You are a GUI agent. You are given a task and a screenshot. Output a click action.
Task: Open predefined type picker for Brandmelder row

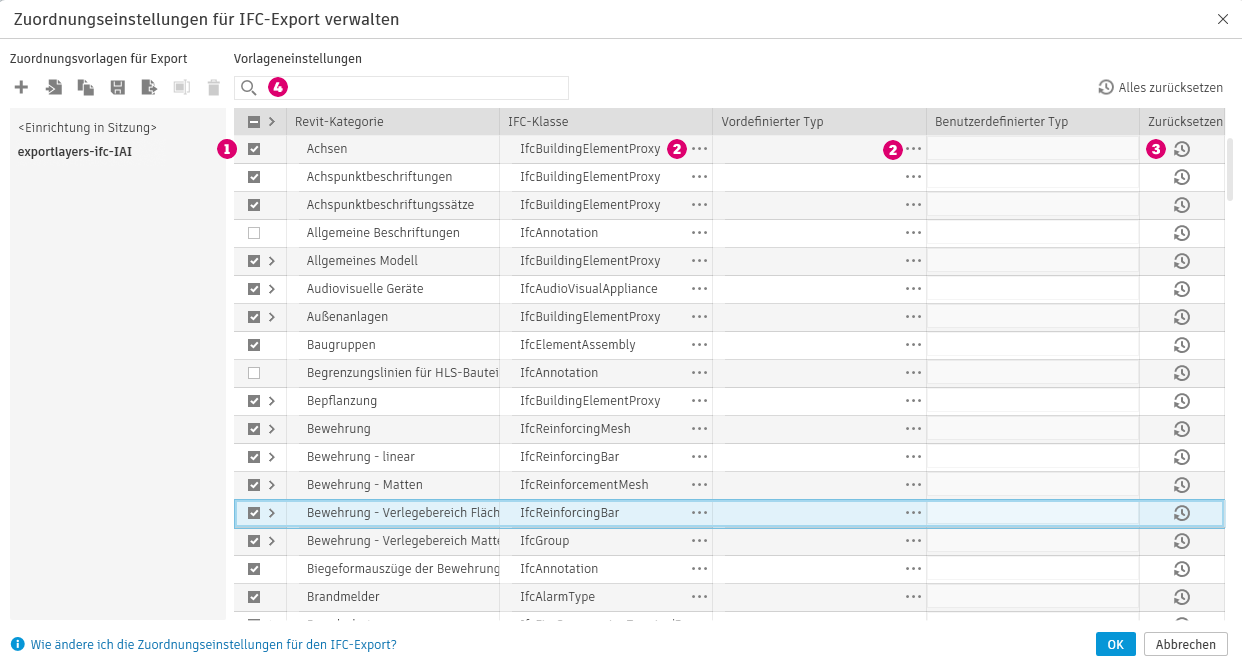(x=913, y=597)
